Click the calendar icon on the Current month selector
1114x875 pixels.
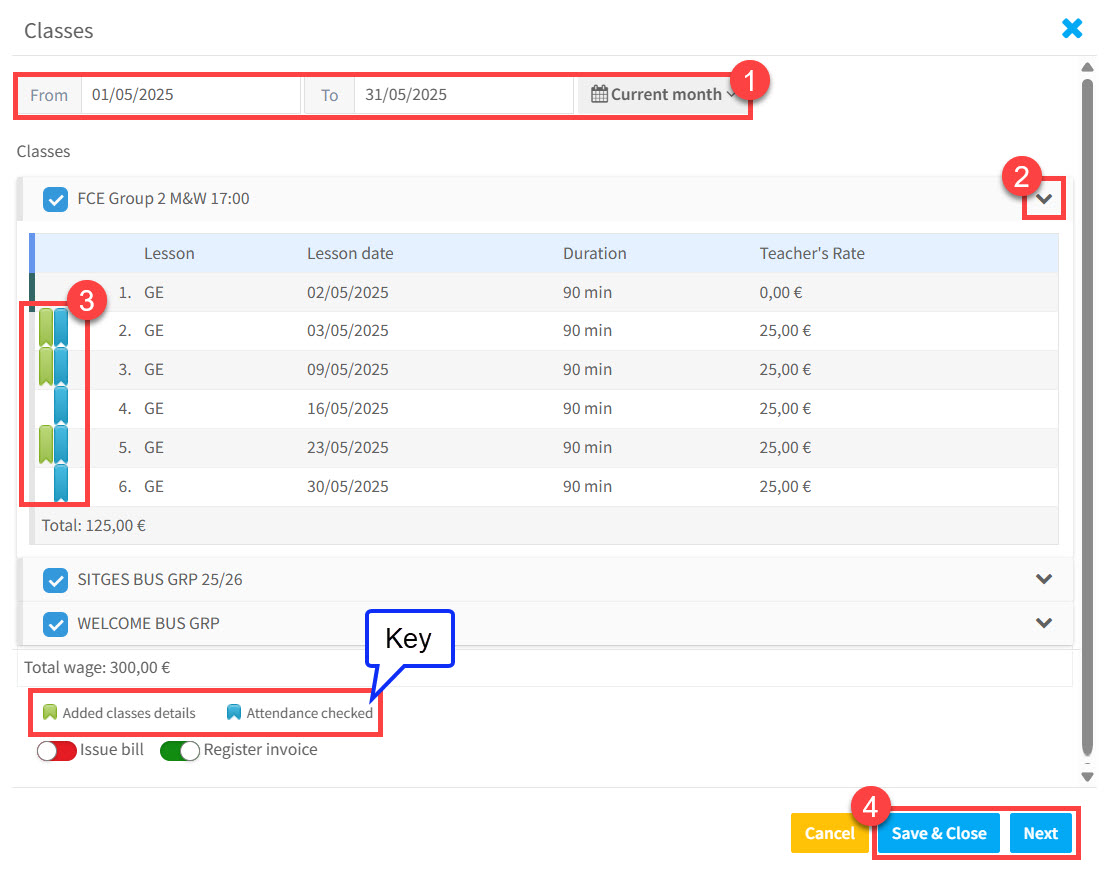point(599,94)
